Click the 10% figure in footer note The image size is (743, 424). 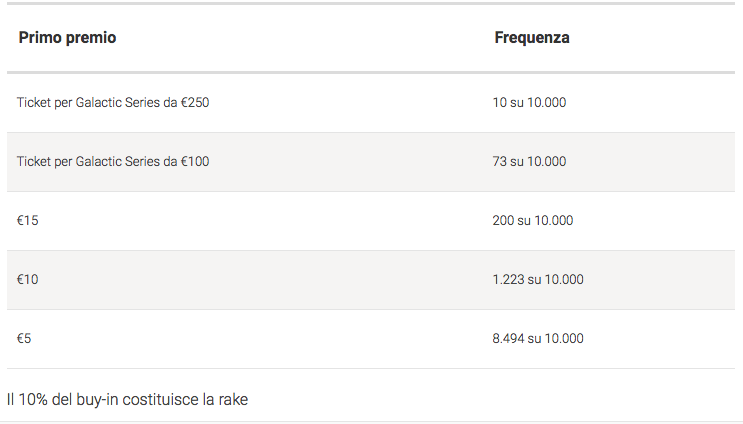(x=33, y=400)
